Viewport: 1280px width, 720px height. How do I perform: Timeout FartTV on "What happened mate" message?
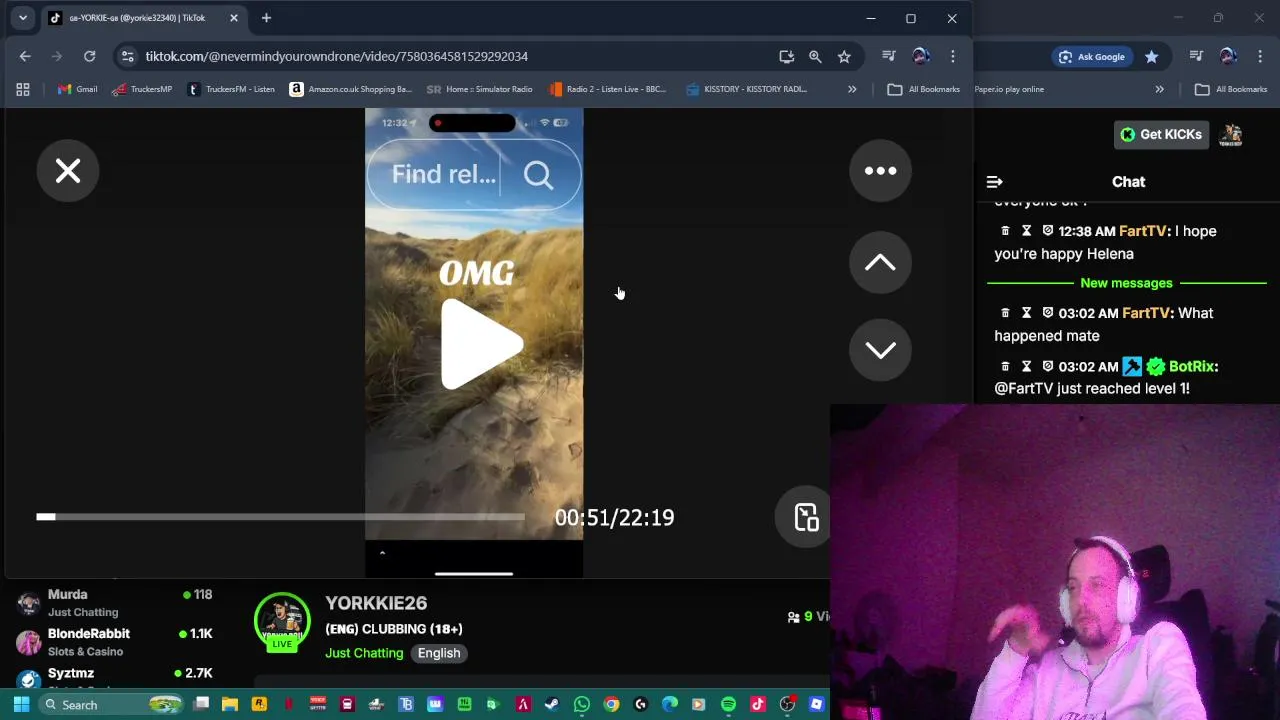tap(1026, 313)
